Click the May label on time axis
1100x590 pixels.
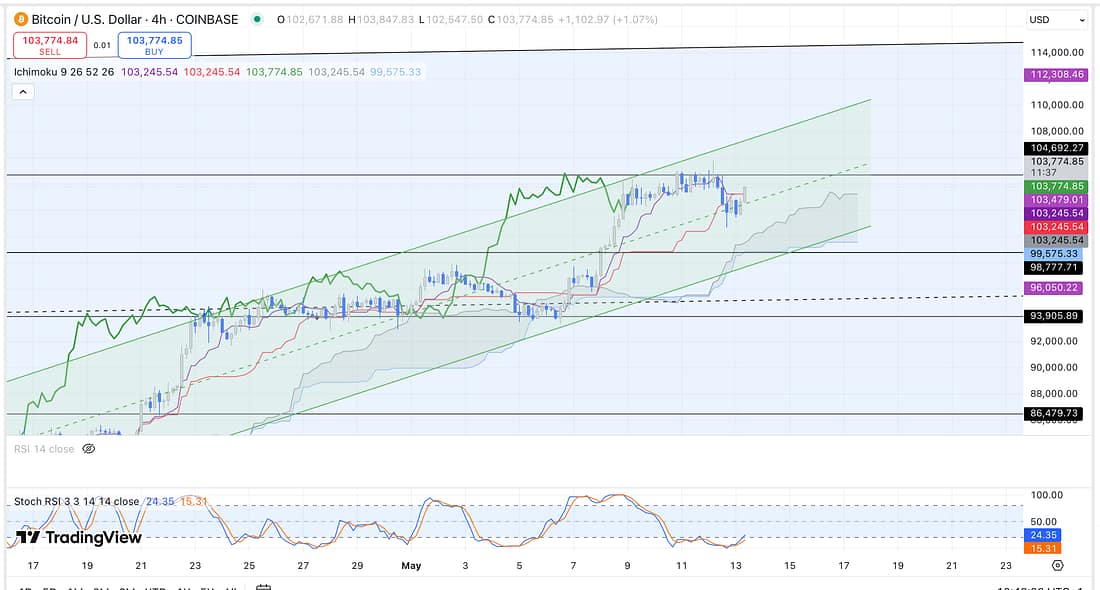click(411, 566)
